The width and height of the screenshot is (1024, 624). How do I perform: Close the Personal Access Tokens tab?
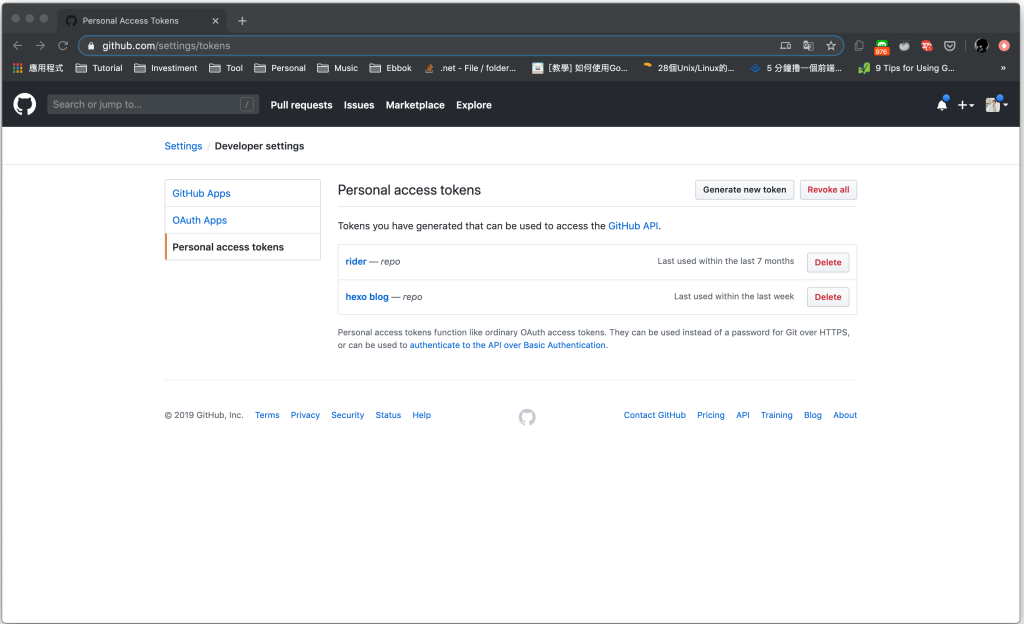tap(216, 21)
